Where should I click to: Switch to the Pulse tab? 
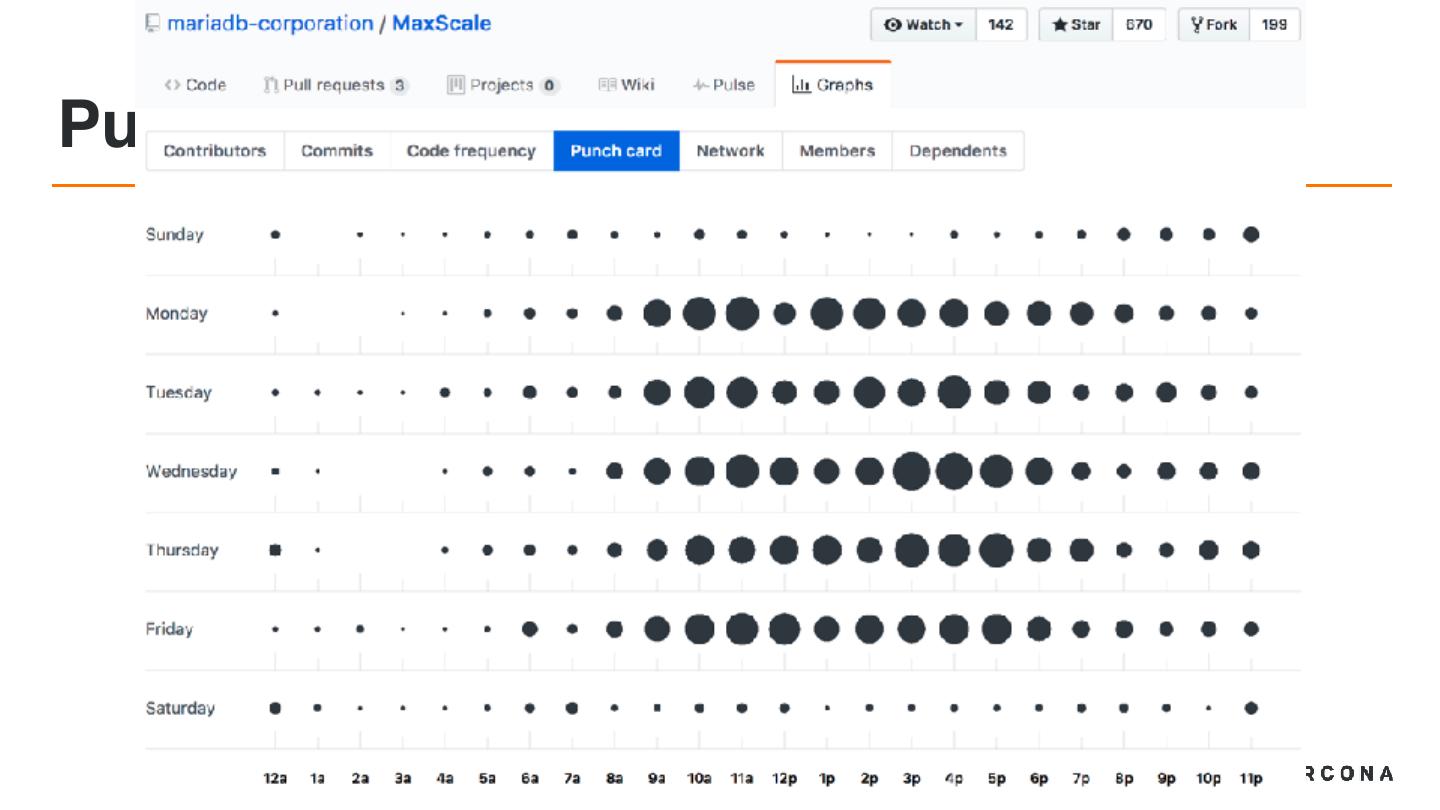[x=723, y=85]
